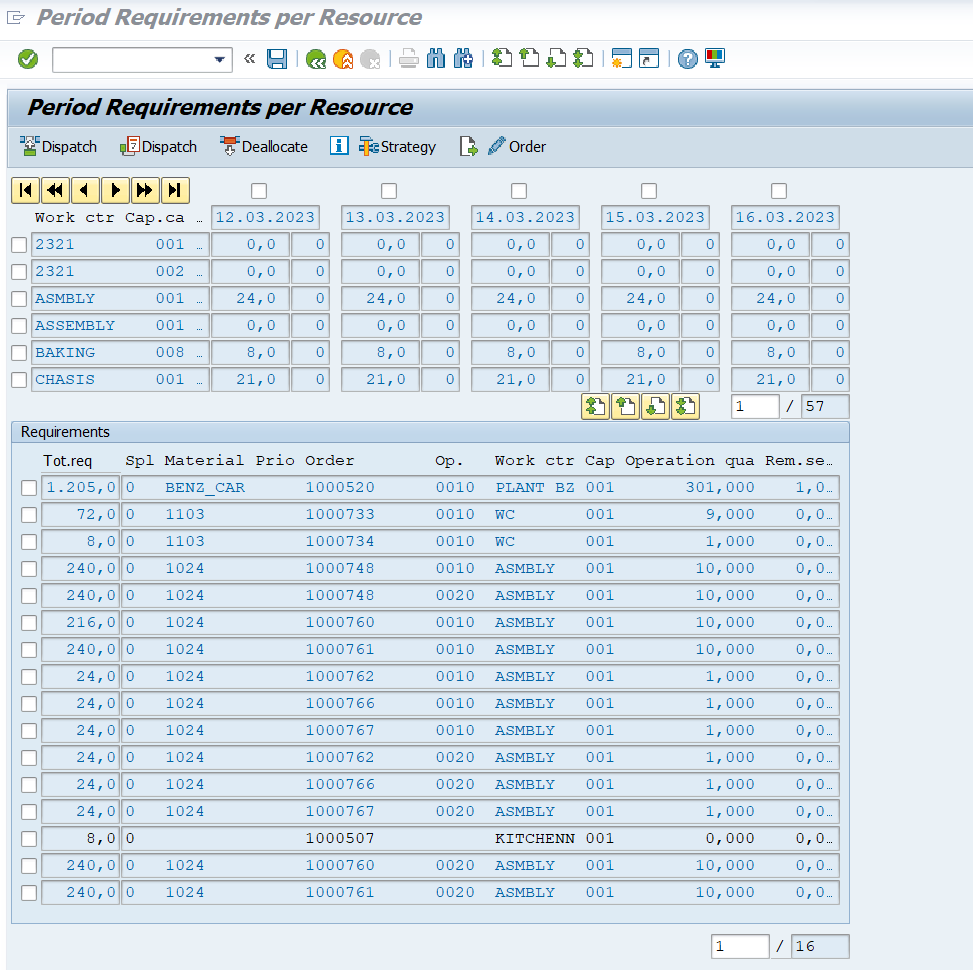This screenshot has width=973, height=970.
Task: Go back with the green Back icon
Action: tap(316, 59)
